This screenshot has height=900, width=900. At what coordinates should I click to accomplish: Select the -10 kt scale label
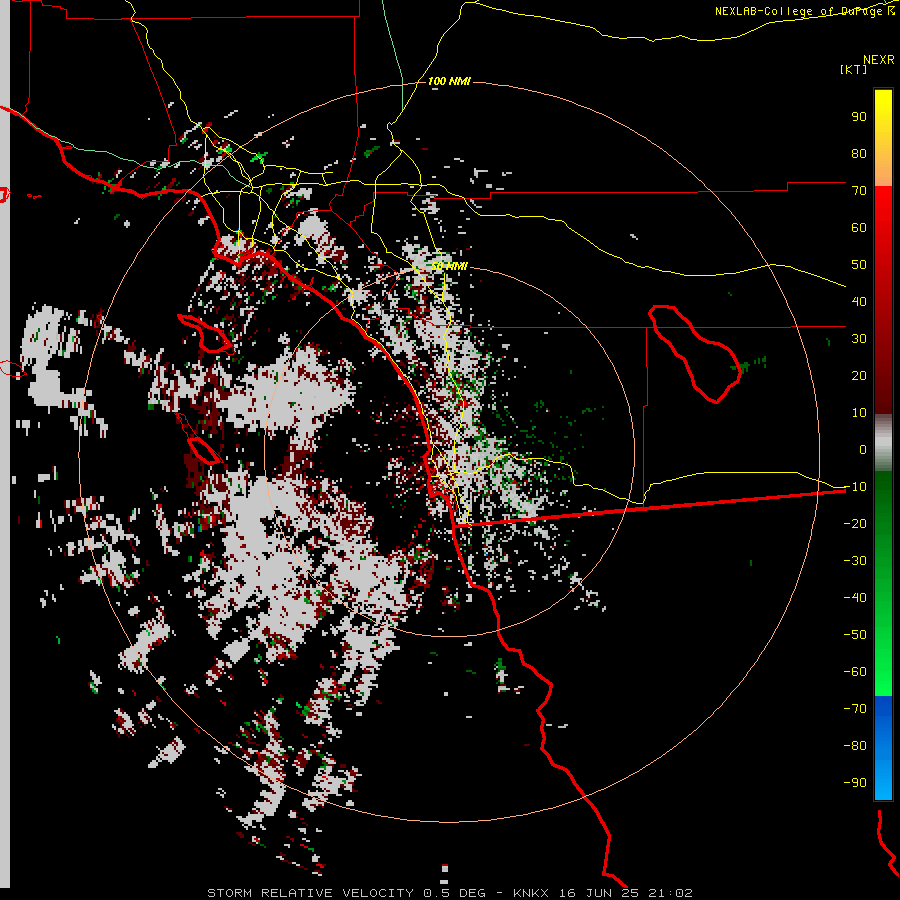(855, 487)
